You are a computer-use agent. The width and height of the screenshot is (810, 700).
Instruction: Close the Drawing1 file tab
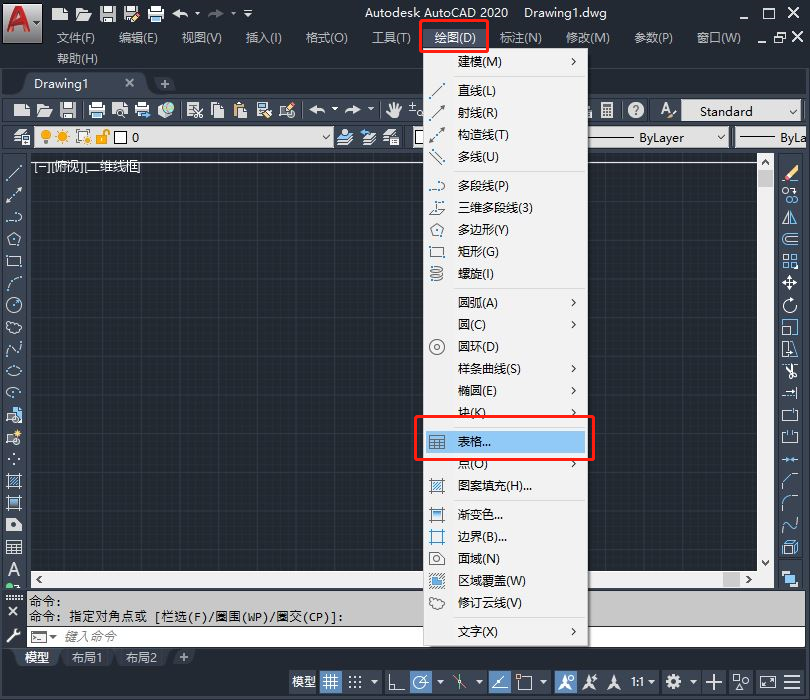click(130, 83)
